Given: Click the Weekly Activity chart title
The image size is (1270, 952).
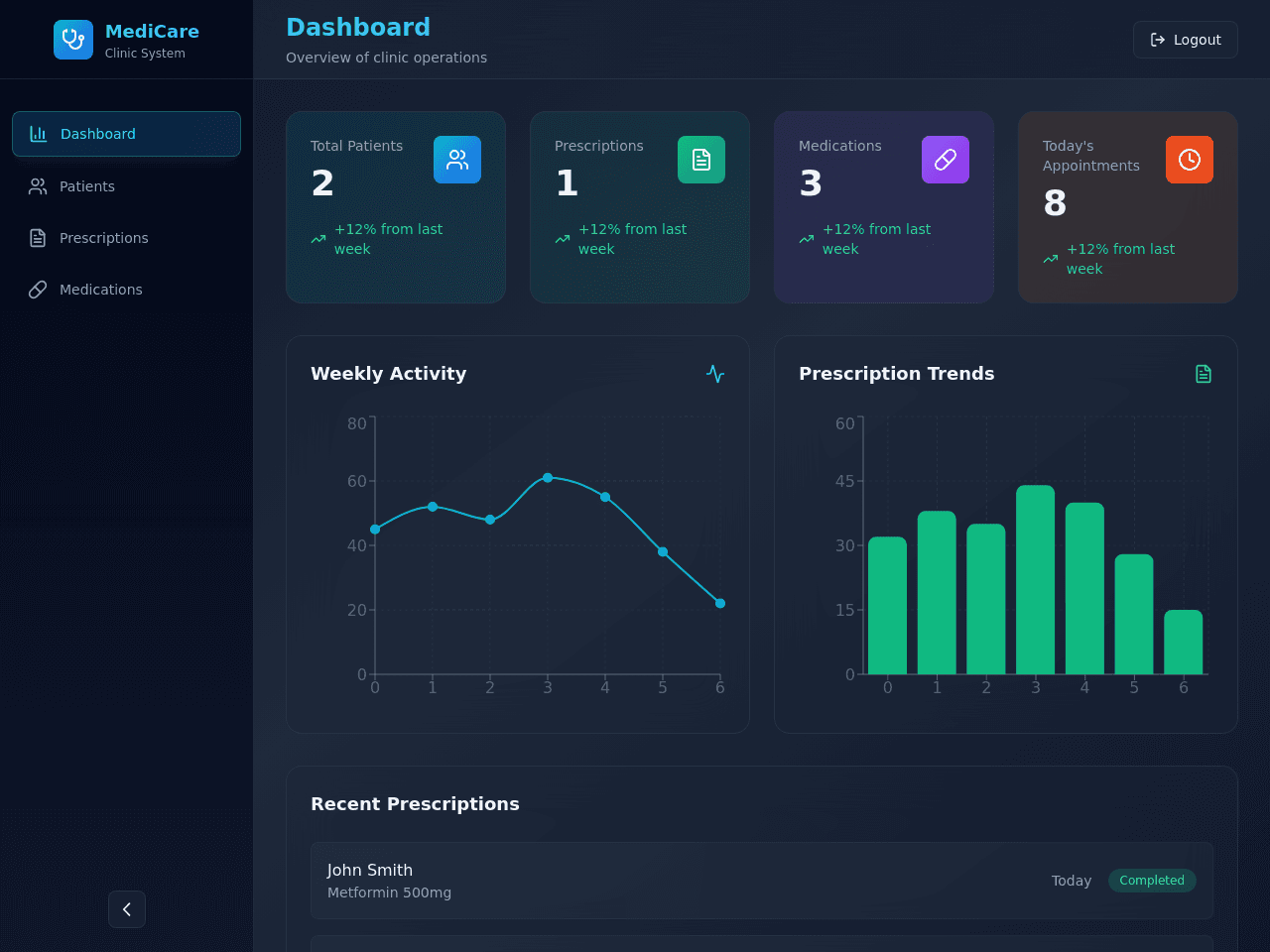Looking at the screenshot, I should (388, 374).
